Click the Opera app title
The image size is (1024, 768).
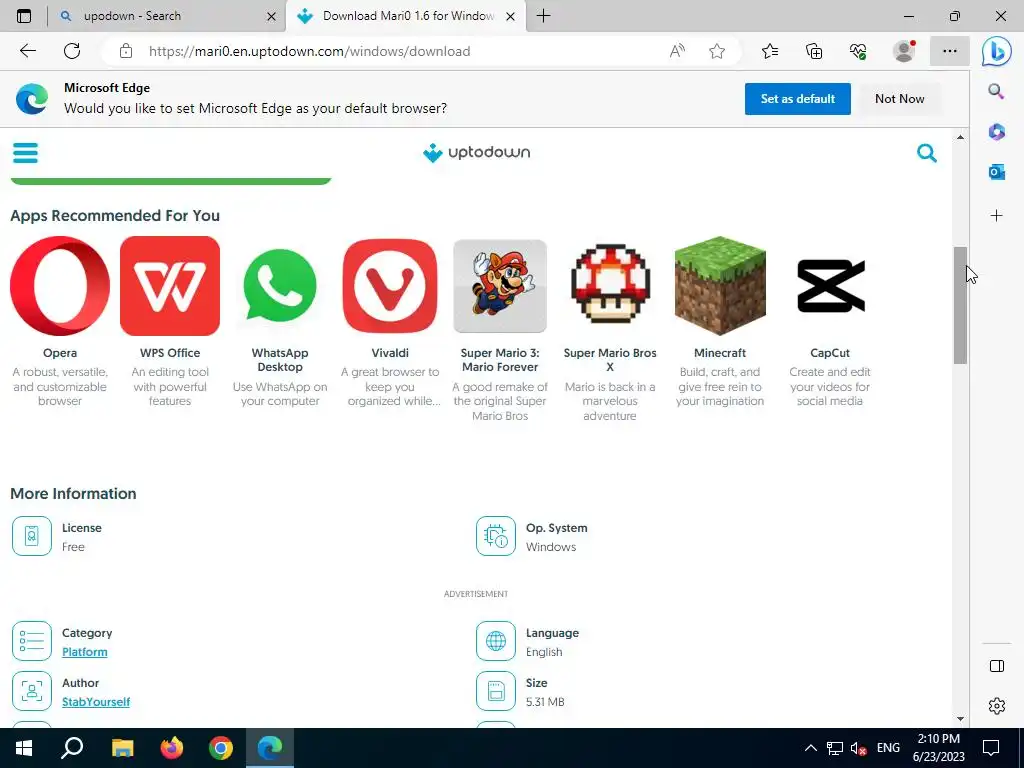click(x=60, y=353)
